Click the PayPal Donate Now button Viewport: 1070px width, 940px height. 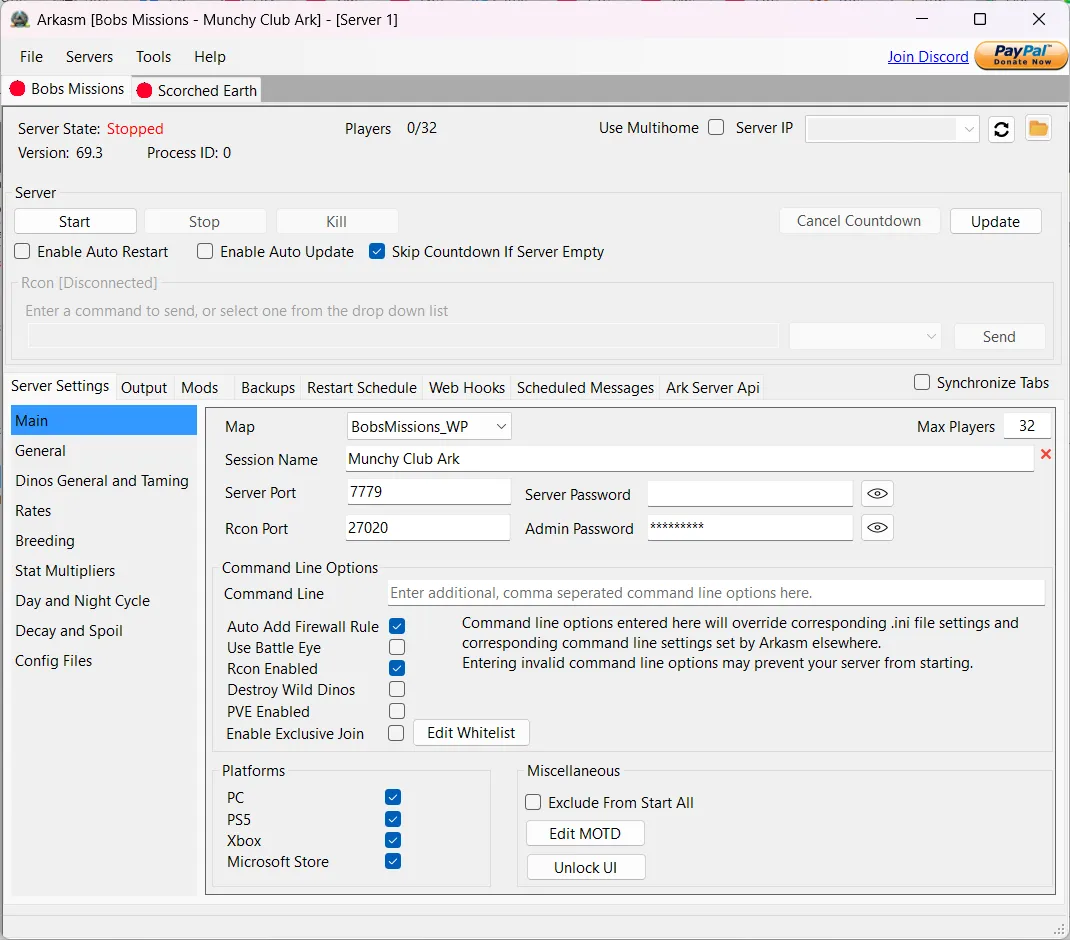coord(1021,55)
